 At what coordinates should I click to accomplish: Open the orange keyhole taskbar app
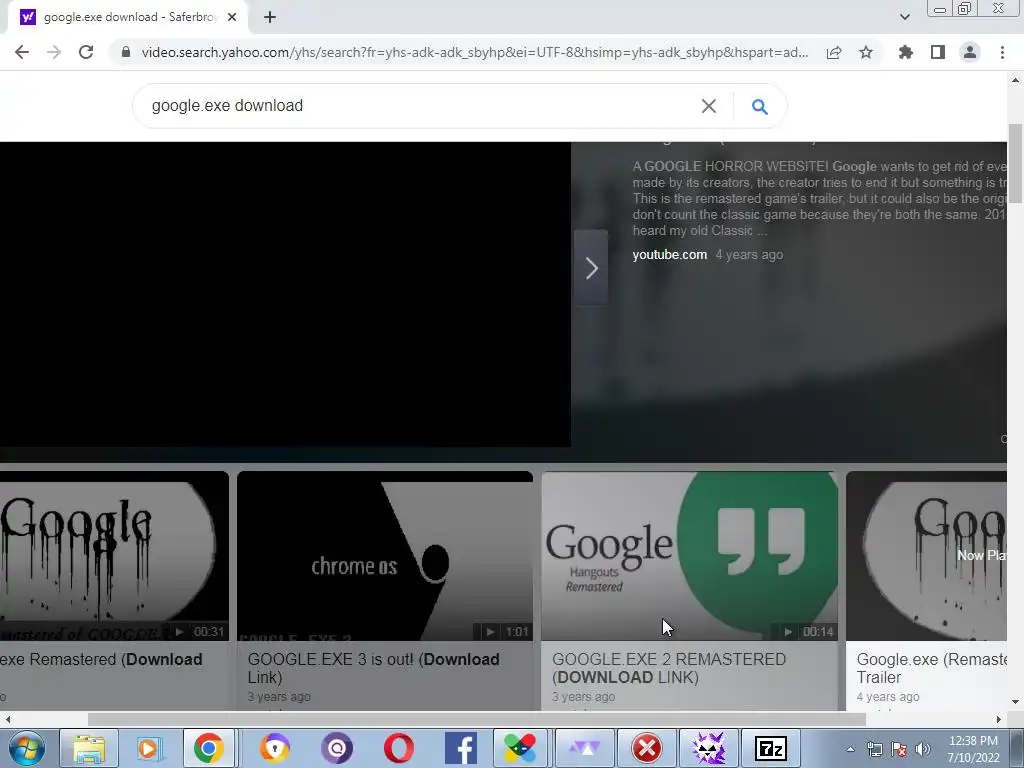pos(274,748)
